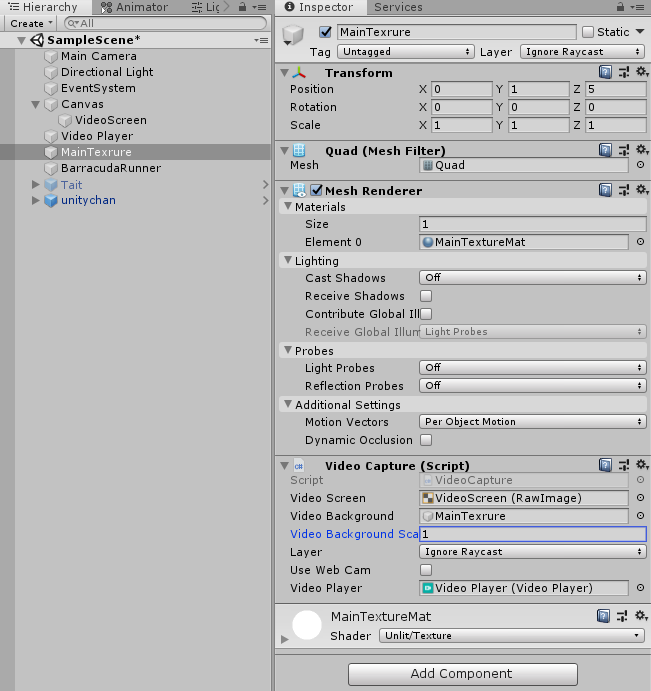Enable the Static checkbox

(588, 32)
